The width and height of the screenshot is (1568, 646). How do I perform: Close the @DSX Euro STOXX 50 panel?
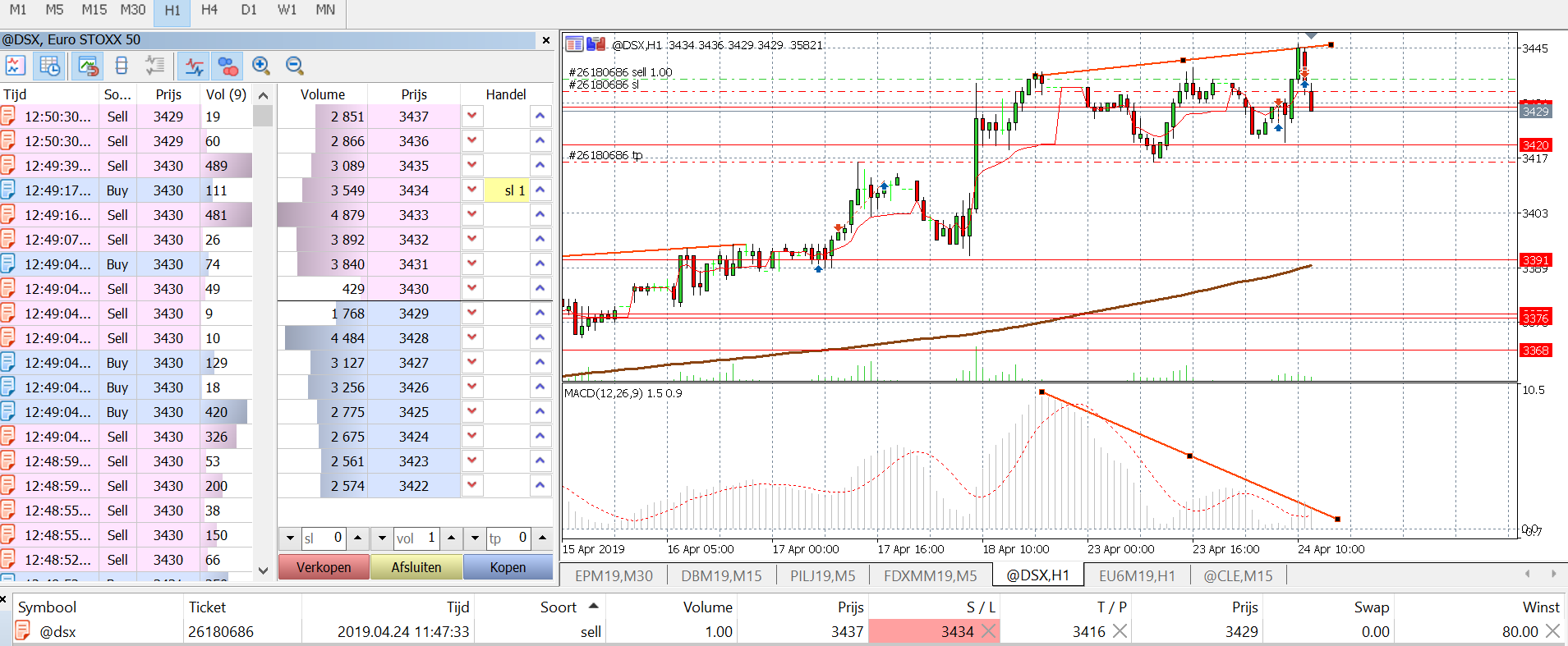point(546,40)
